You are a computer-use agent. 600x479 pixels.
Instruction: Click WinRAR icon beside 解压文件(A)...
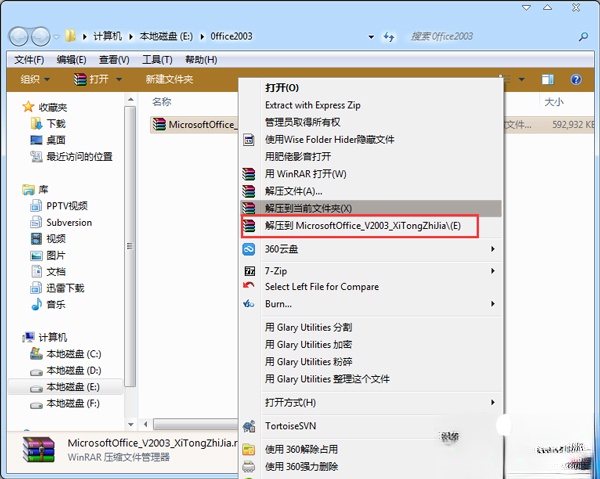(249, 191)
